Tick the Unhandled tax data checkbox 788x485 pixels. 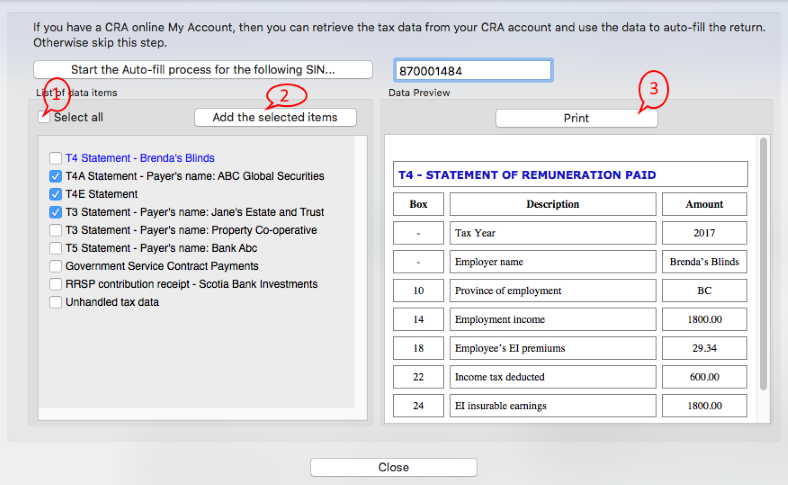tap(56, 302)
